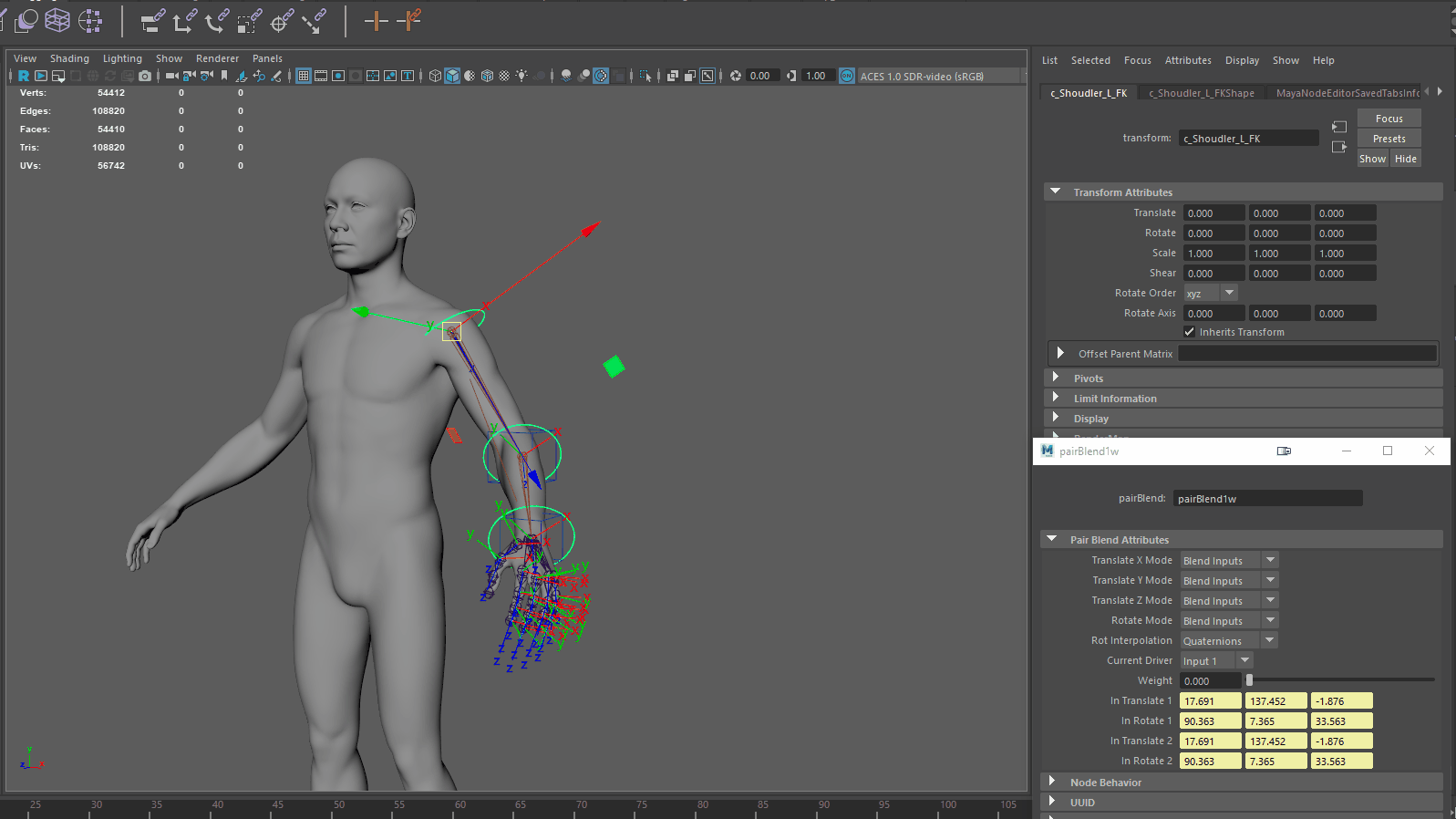Expand the Node Behavior section
Image resolution: width=1456 pixels, height=819 pixels.
coord(1052,782)
